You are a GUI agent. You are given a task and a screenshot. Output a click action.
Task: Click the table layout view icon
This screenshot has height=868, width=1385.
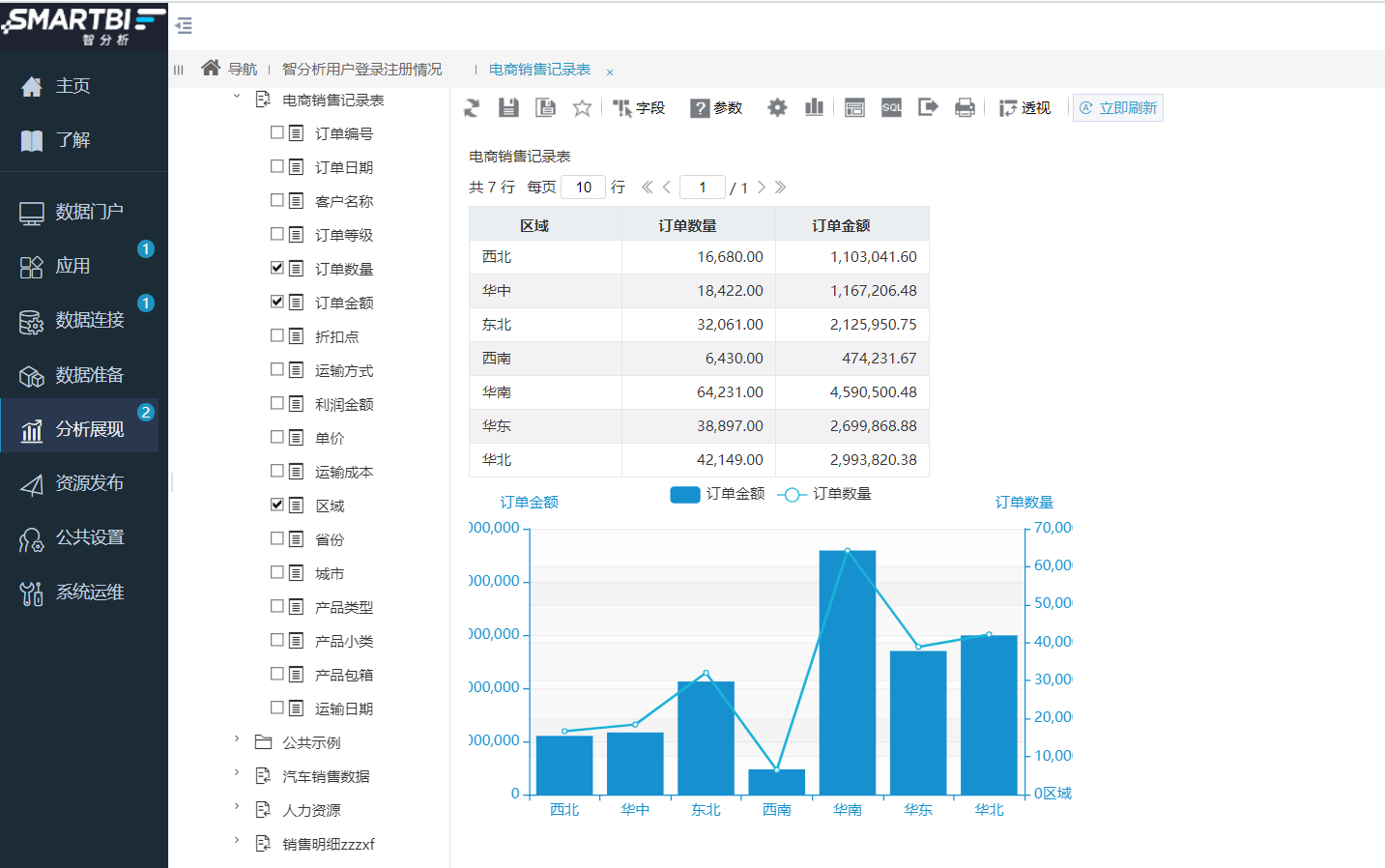coord(854,107)
